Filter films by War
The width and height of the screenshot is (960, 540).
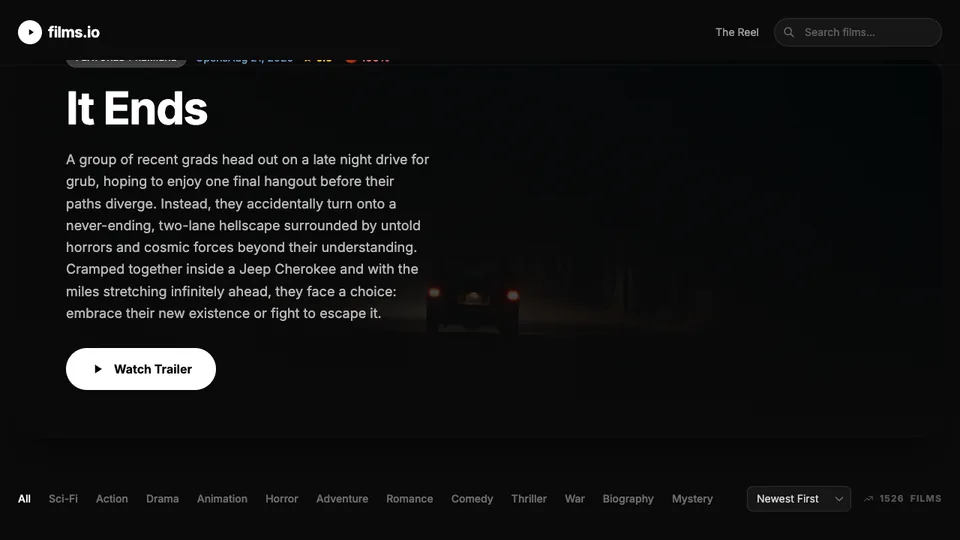[574, 499]
